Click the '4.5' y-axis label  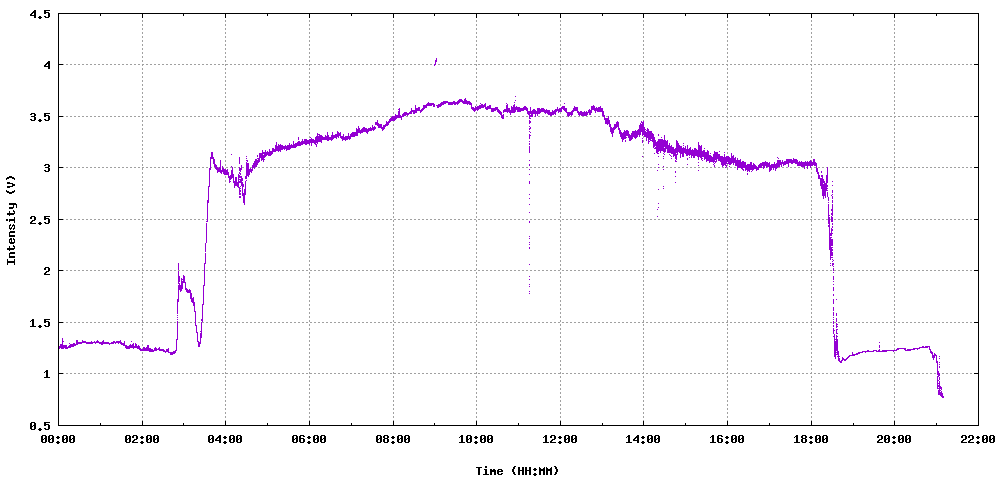tap(40, 13)
